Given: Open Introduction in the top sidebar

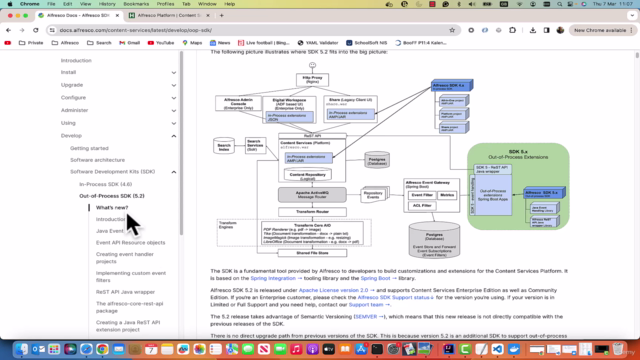Looking at the screenshot, I should click(x=76, y=60).
